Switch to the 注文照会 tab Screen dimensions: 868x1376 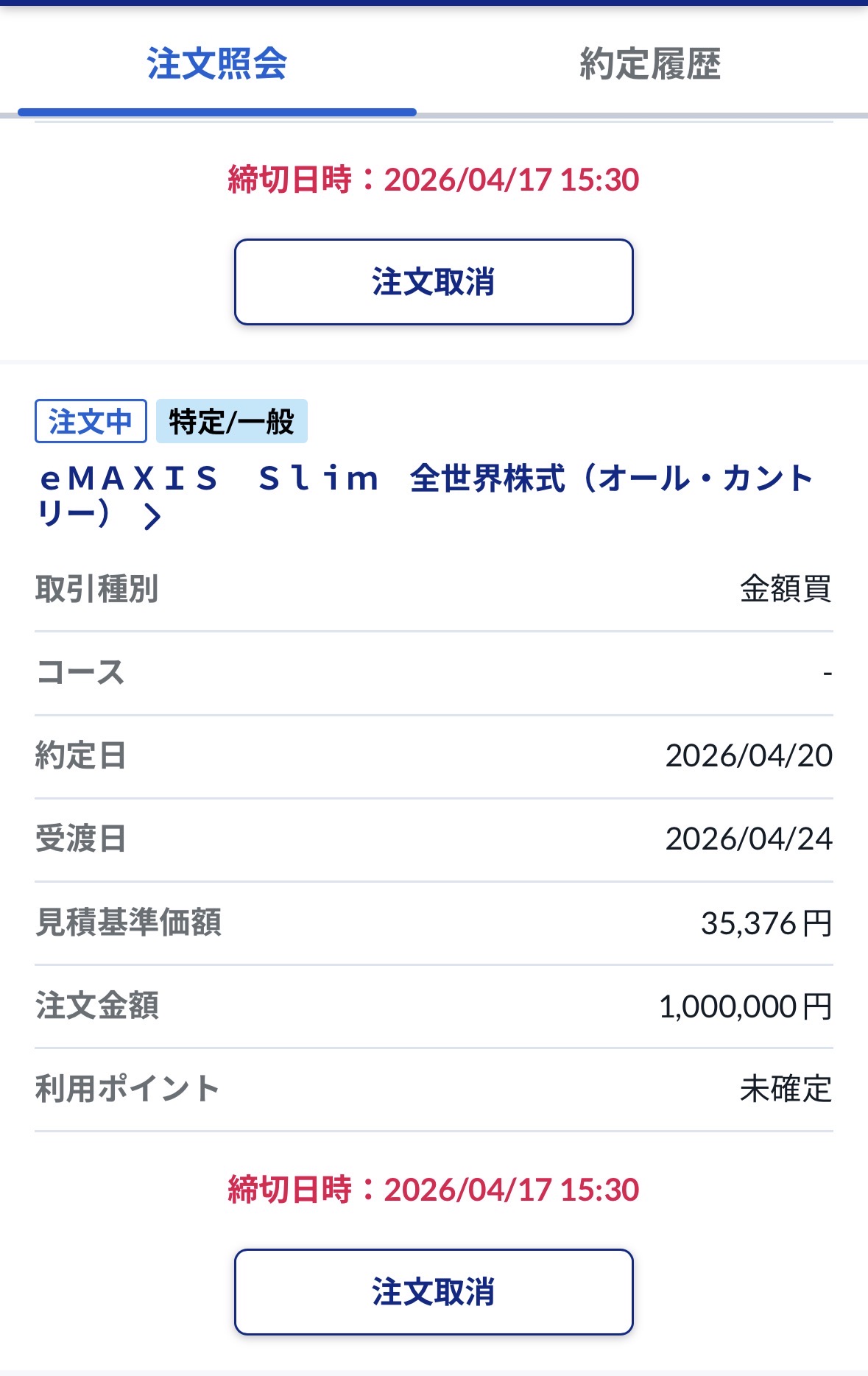point(216,63)
